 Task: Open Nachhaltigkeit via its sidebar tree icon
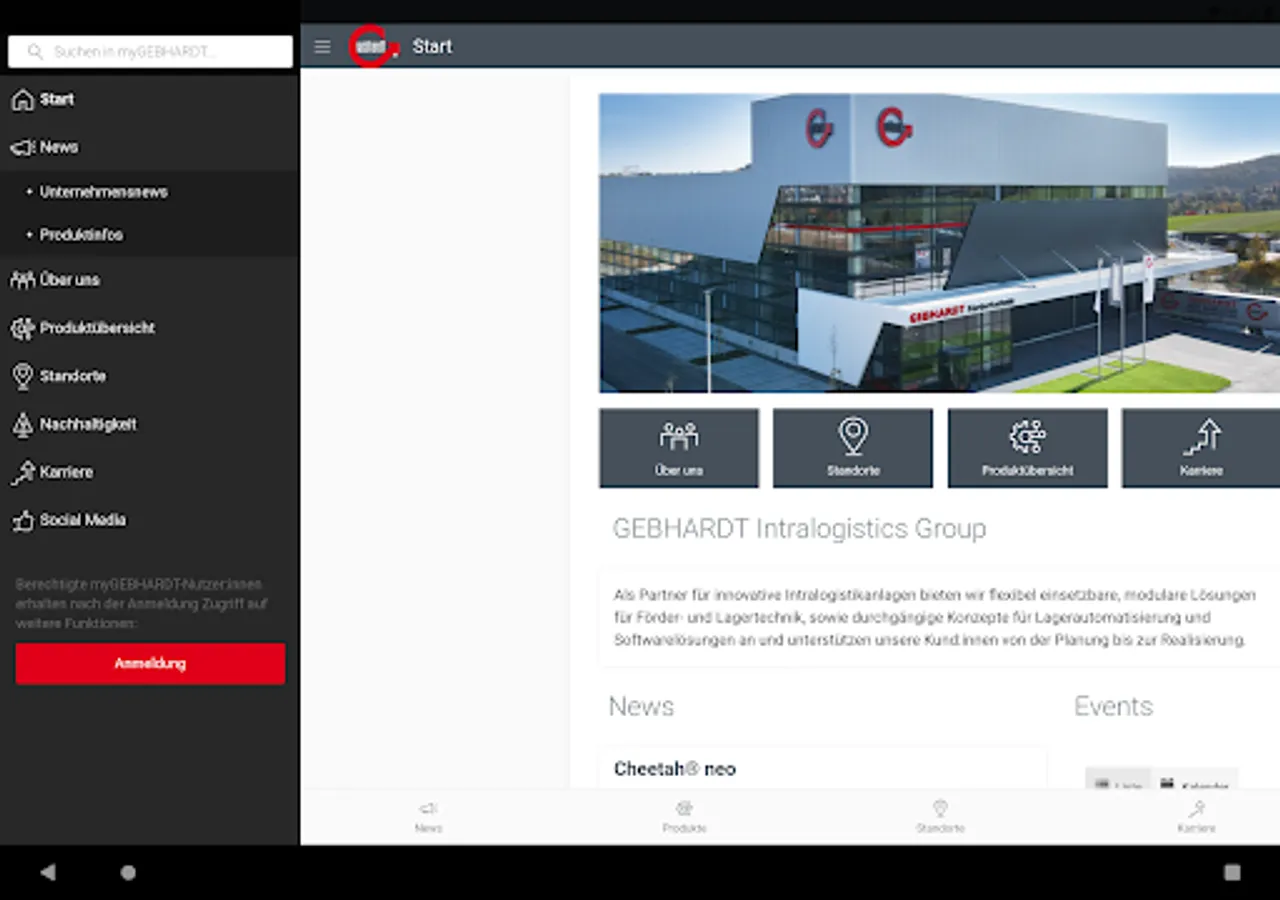(x=22, y=424)
